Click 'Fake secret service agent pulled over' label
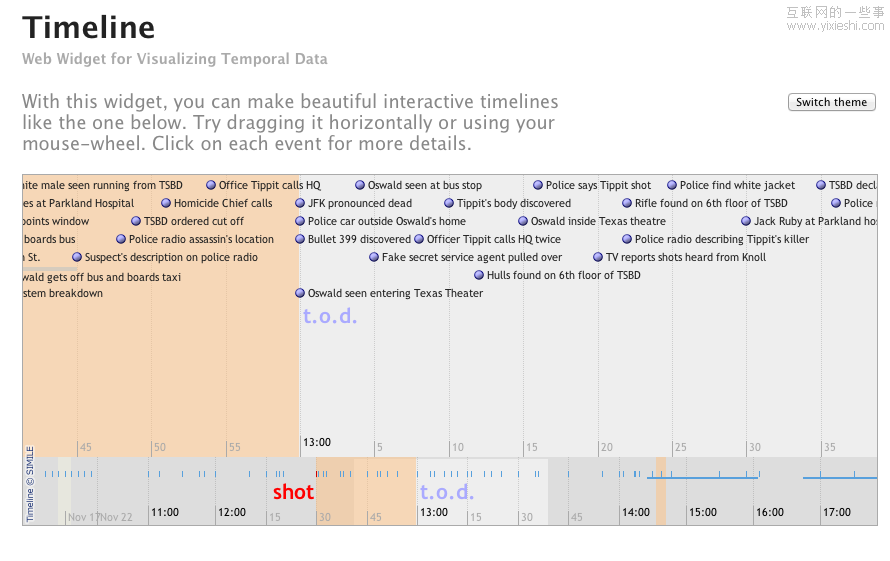890x561 pixels. tap(472, 257)
